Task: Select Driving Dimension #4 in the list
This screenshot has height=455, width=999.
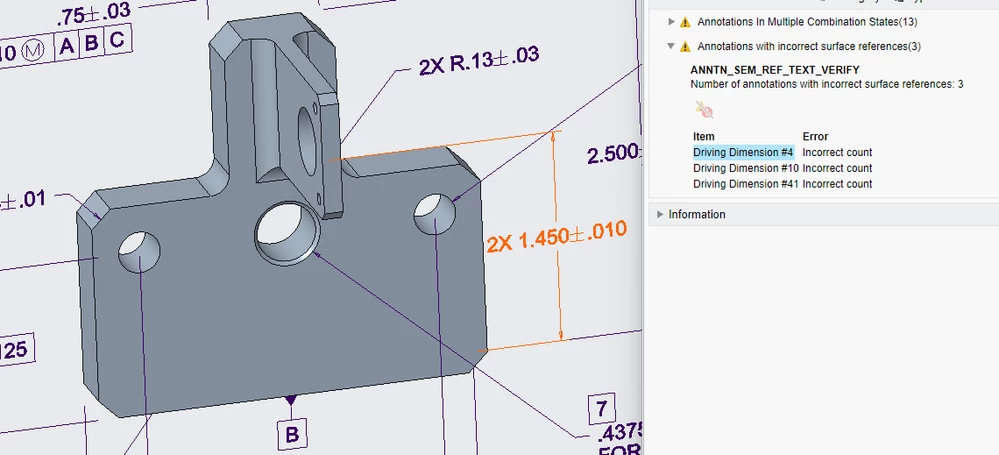Action: [x=743, y=152]
